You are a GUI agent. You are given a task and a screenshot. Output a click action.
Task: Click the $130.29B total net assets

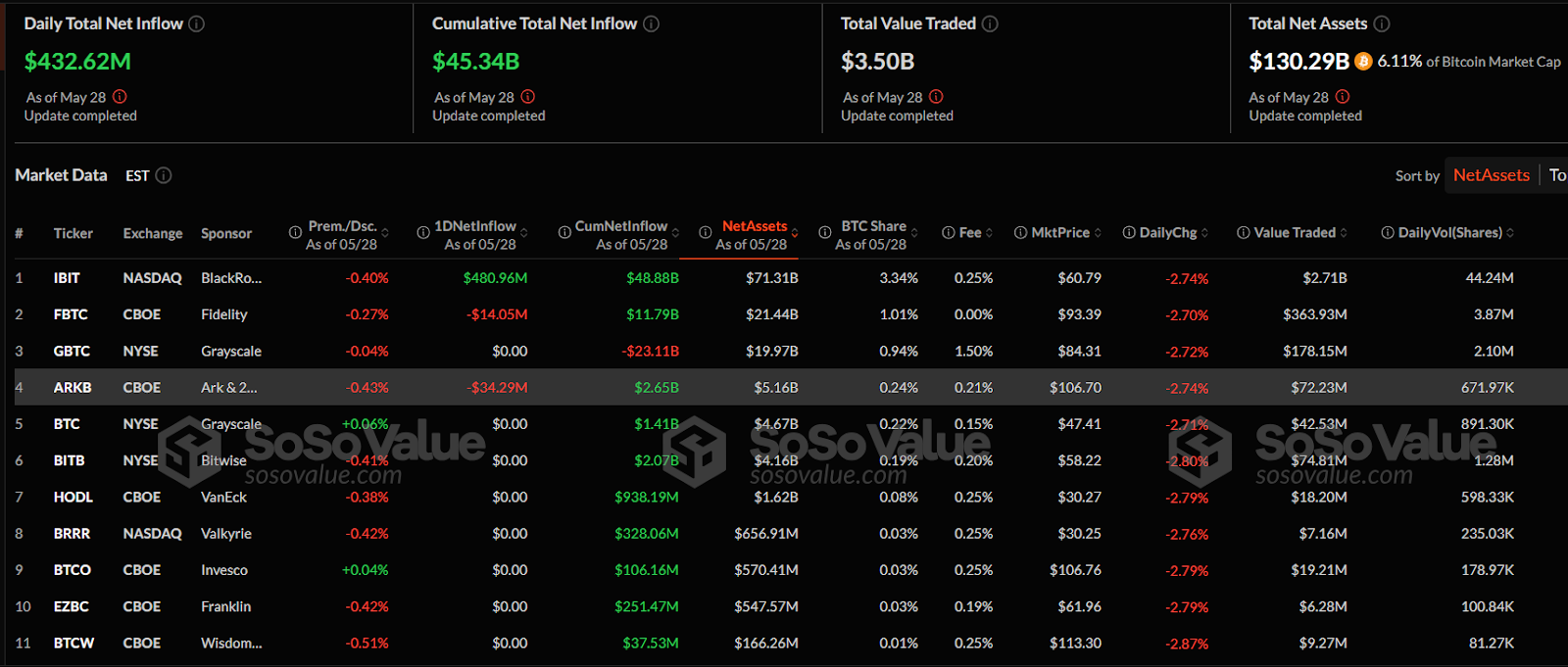pos(1298,62)
